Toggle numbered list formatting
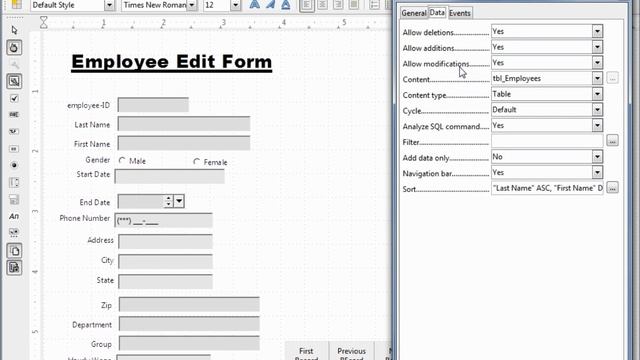640x360 pixels. (x=374, y=5)
